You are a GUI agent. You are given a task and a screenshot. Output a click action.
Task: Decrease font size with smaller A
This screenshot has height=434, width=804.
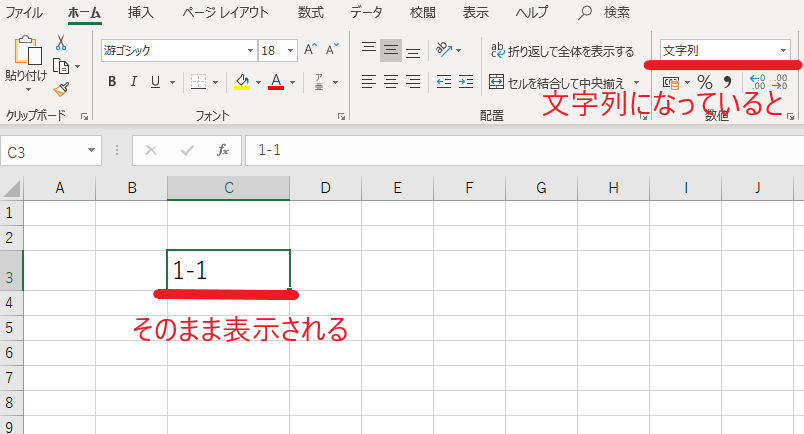coord(332,50)
